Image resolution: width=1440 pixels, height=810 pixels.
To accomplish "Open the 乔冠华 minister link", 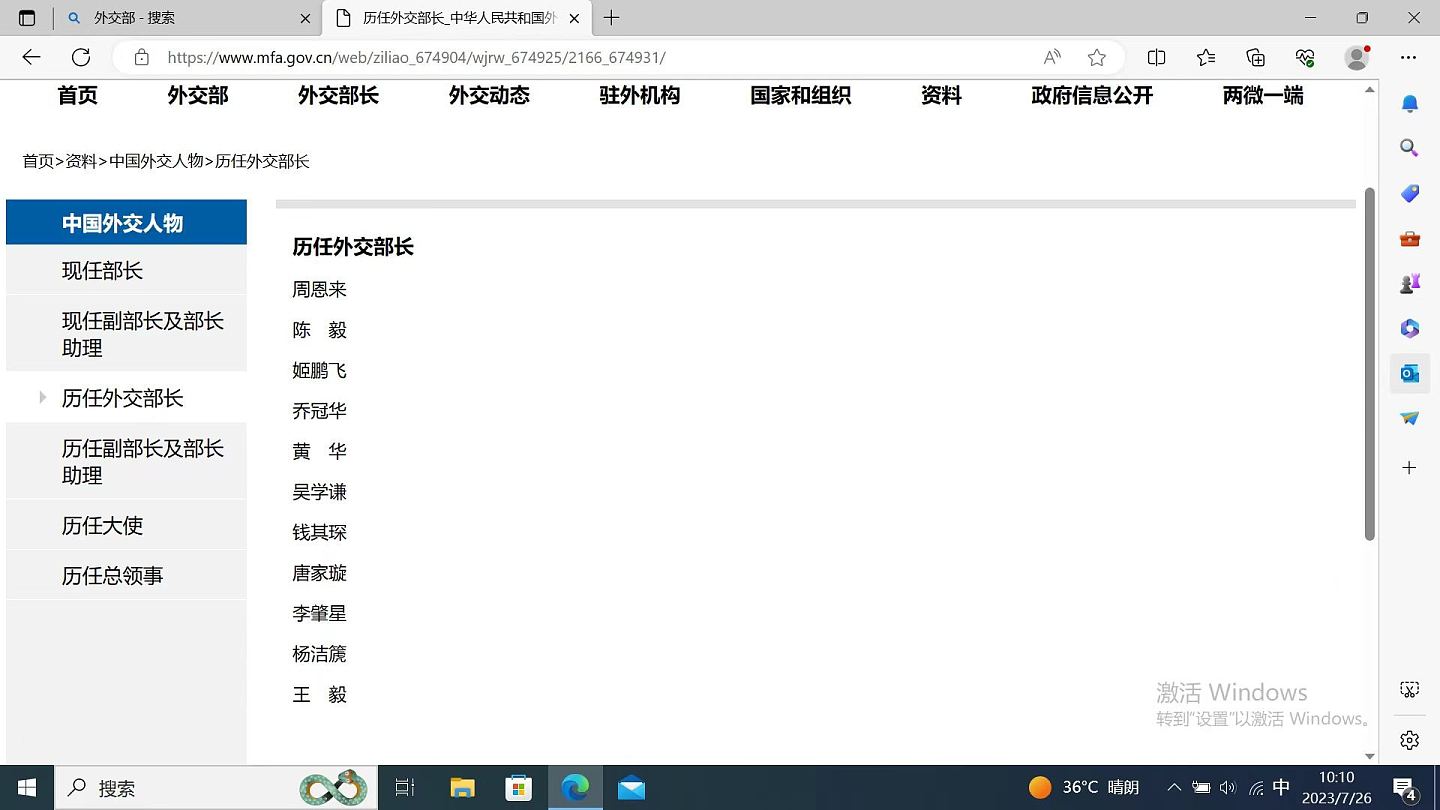I will pyautogui.click(x=320, y=411).
